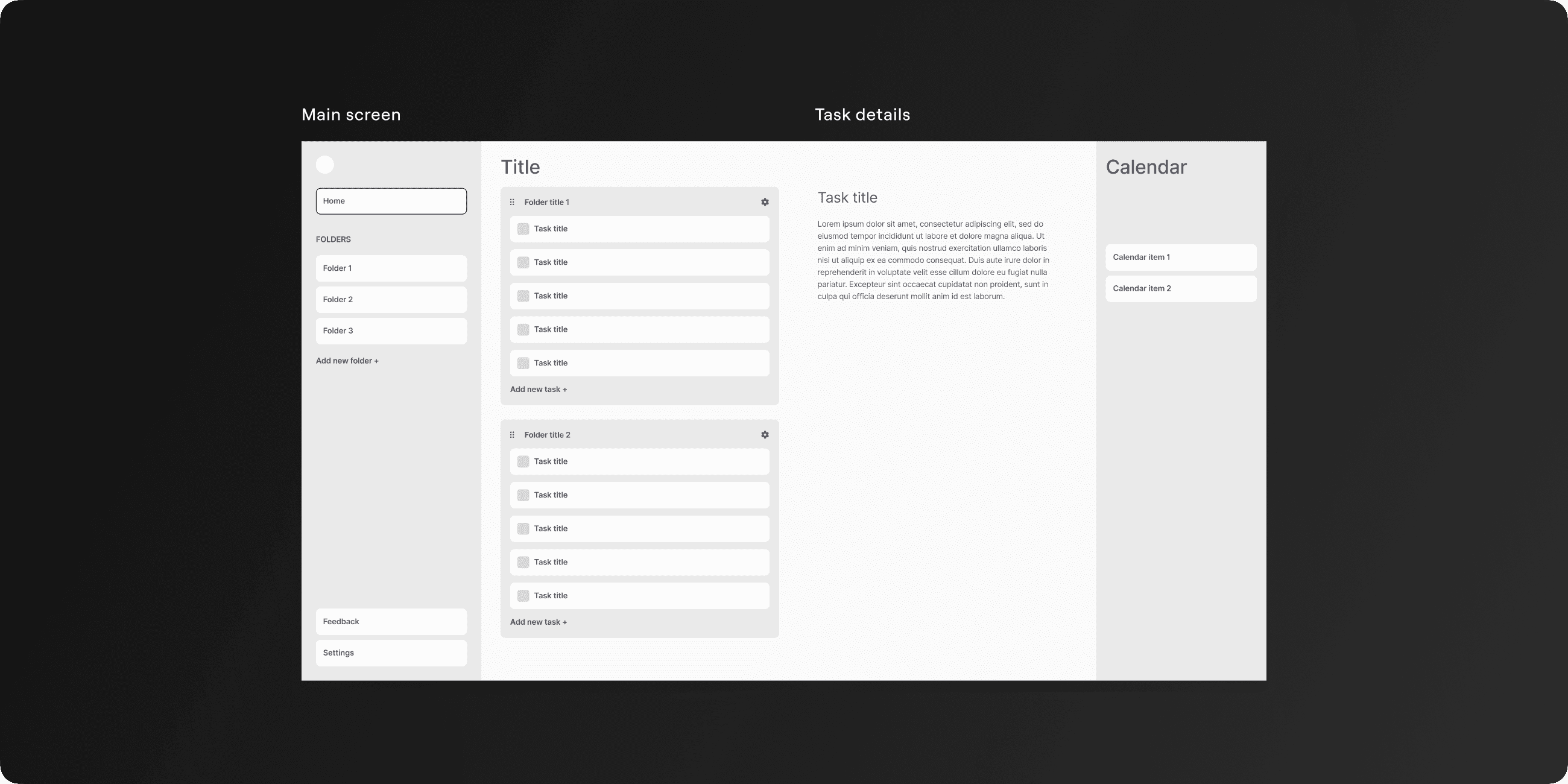Image resolution: width=1568 pixels, height=784 pixels.
Task: Check the last task in Folder title 2
Action: tap(523, 596)
